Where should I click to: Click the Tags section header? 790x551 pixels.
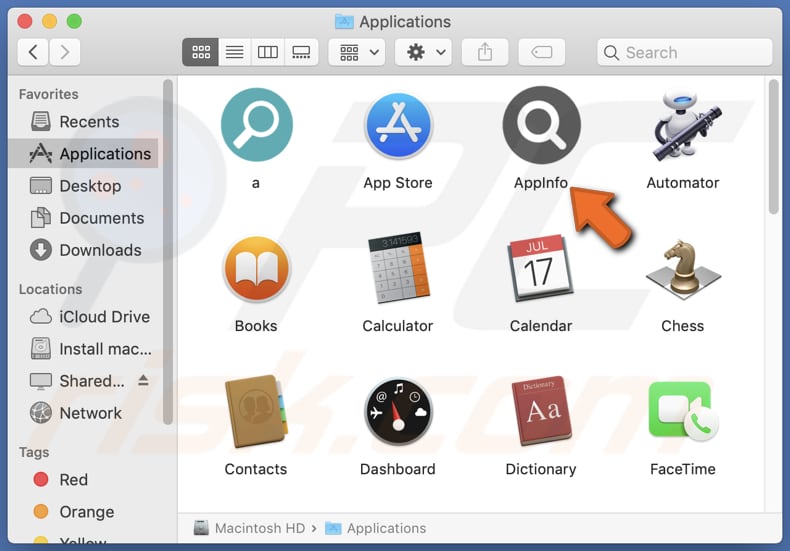point(34,452)
